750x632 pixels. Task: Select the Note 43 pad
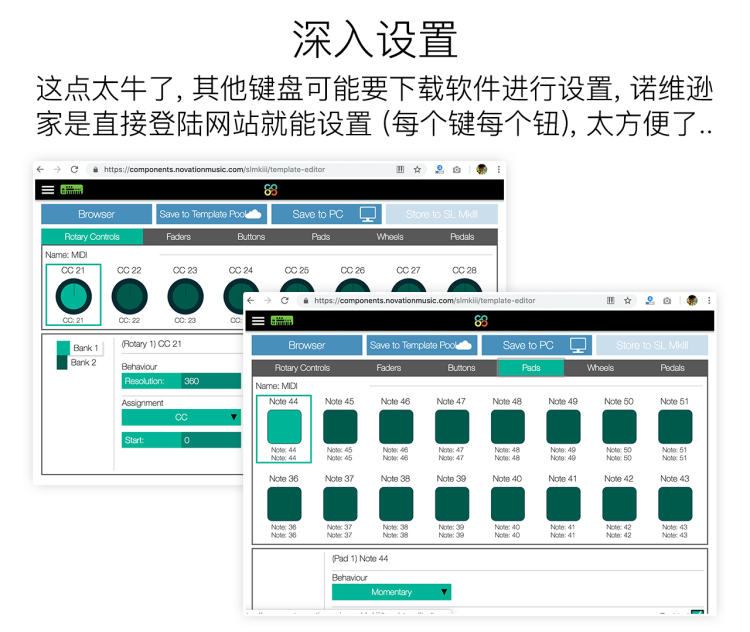pyautogui.click(x=675, y=504)
